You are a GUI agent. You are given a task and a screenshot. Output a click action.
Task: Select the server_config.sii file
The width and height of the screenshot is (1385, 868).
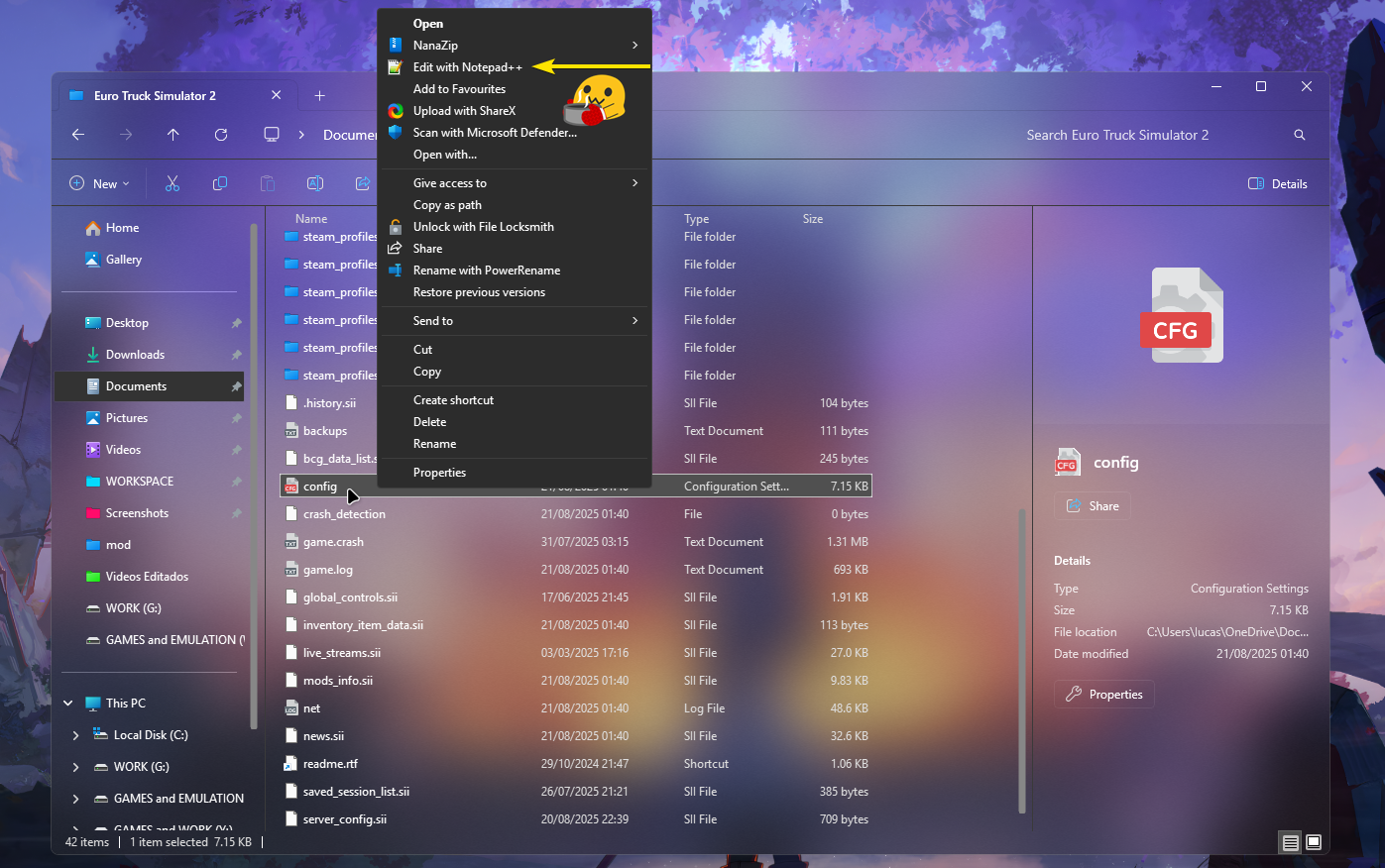point(576,819)
